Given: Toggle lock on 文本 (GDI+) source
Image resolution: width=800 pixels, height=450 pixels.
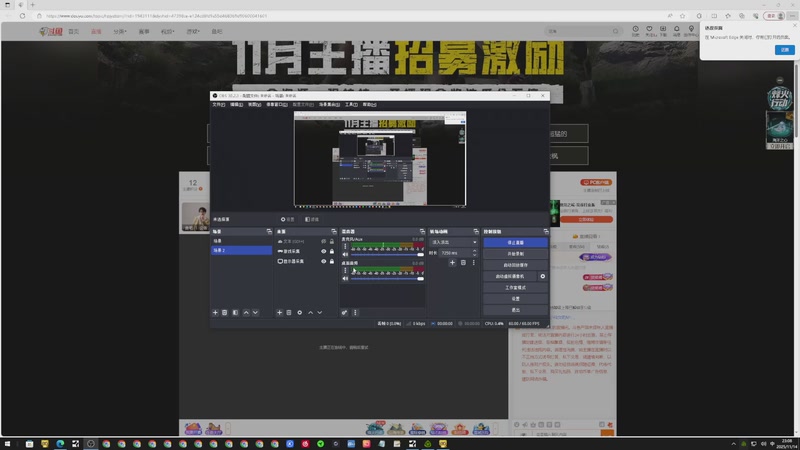Looking at the screenshot, I should pyautogui.click(x=332, y=241).
